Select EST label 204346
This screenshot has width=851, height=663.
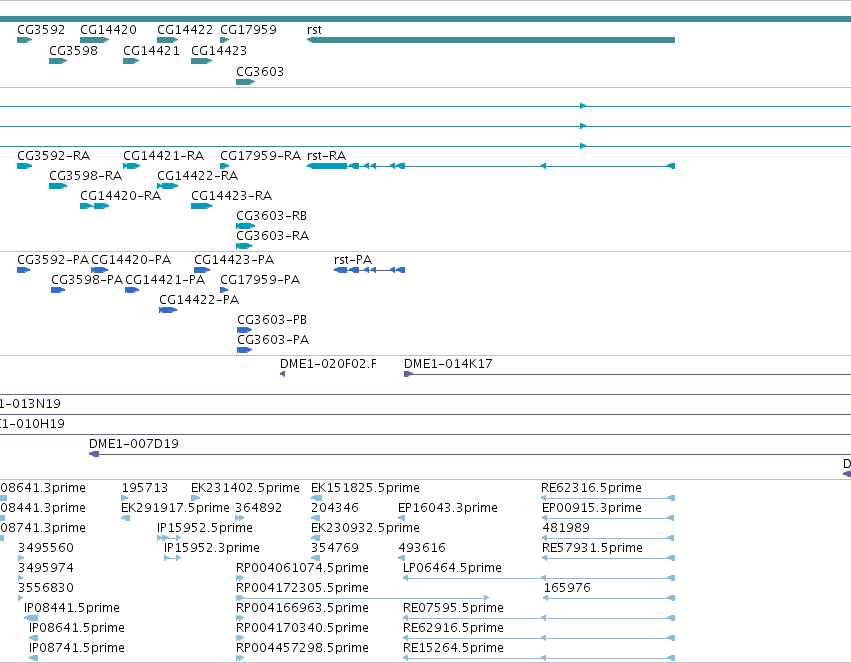[x=335, y=508]
